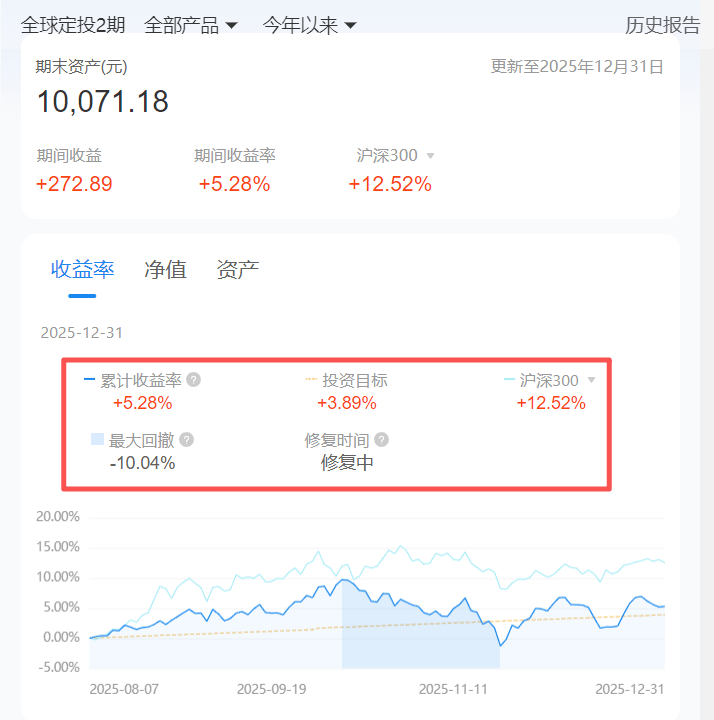Toggle the 最大回撤 shaded legend square

click(97, 439)
